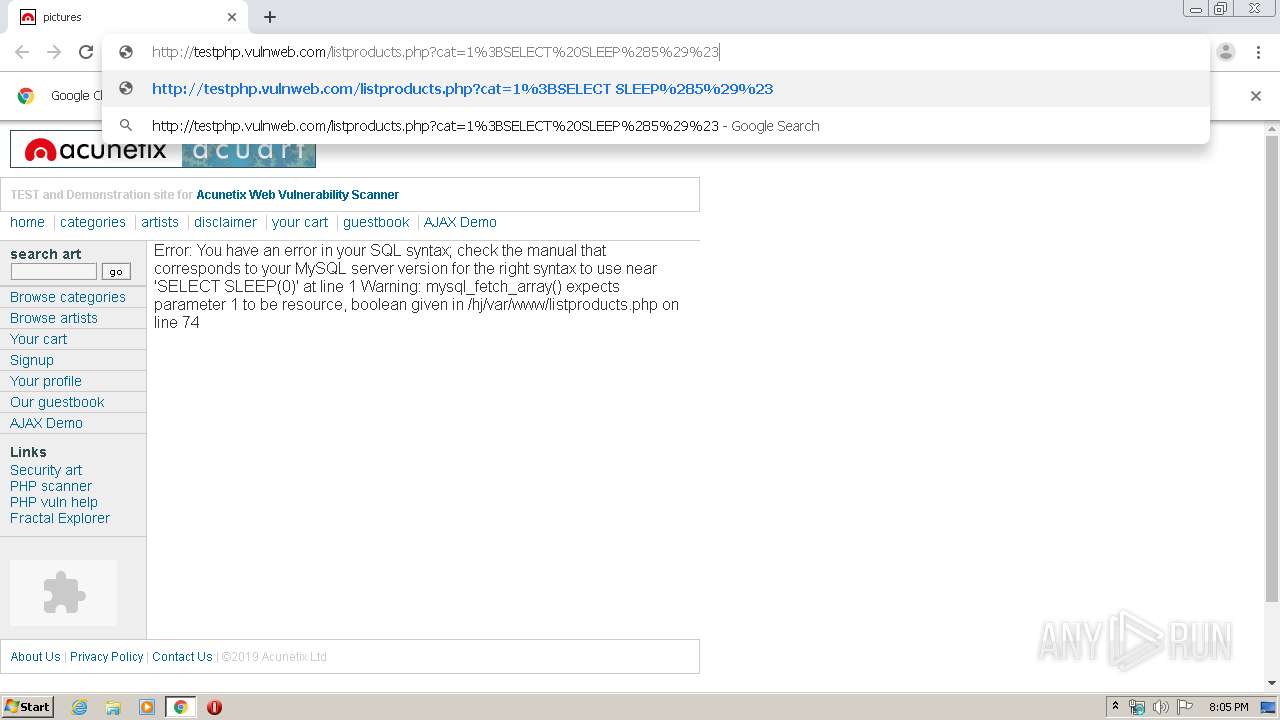Open the Privacy Policy footer link

tap(107, 657)
